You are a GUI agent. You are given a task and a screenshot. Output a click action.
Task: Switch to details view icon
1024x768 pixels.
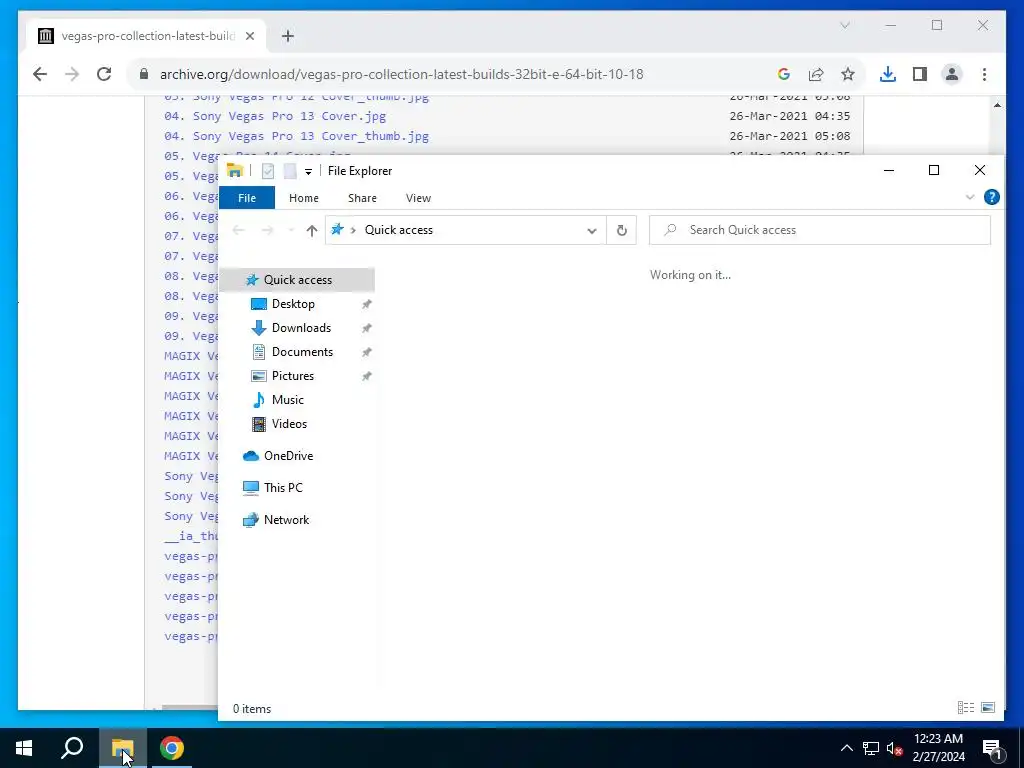(x=966, y=707)
